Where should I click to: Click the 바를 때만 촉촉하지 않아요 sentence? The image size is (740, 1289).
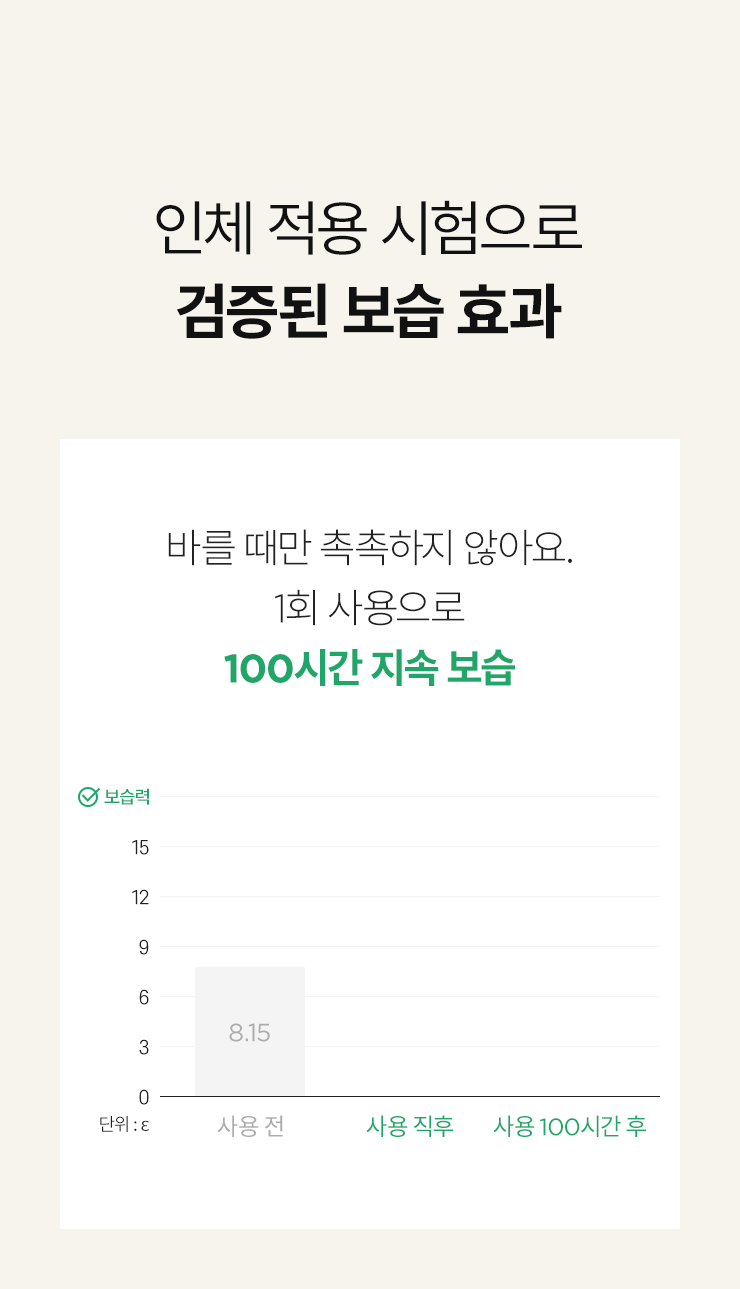369,548
